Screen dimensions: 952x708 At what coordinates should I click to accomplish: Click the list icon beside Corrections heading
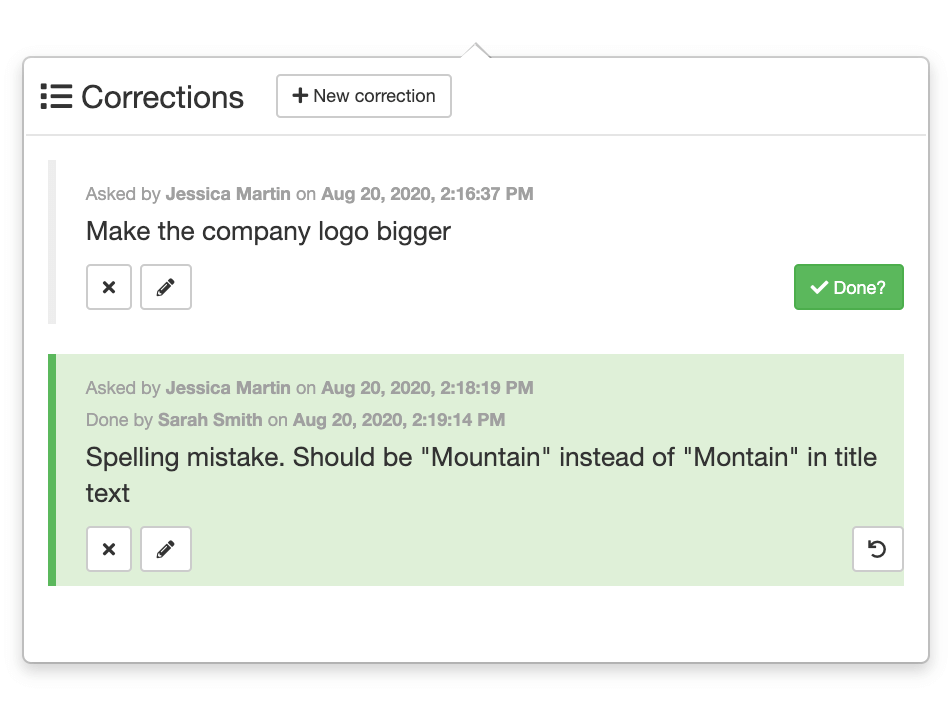[56, 97]
